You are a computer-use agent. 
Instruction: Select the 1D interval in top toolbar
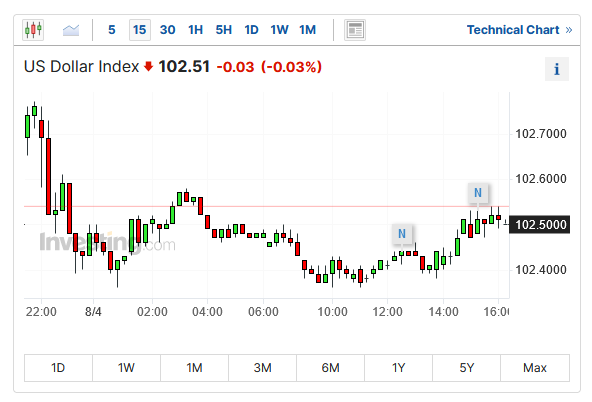click(x=251, y=30)
